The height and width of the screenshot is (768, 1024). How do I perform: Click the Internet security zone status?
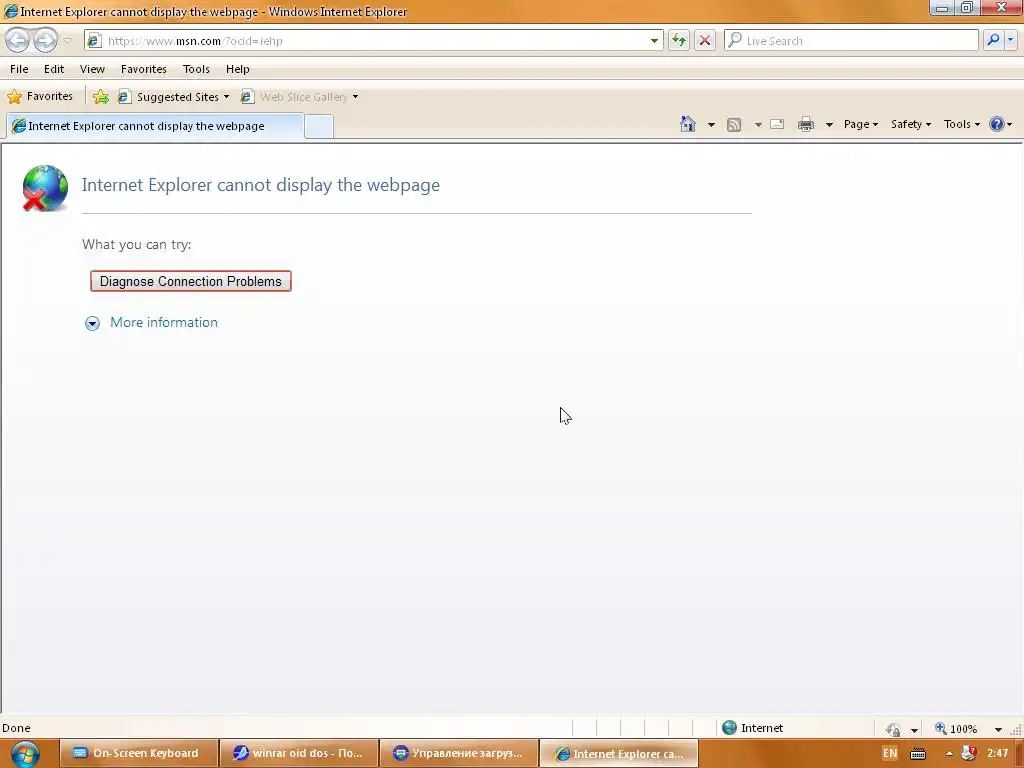752,728
